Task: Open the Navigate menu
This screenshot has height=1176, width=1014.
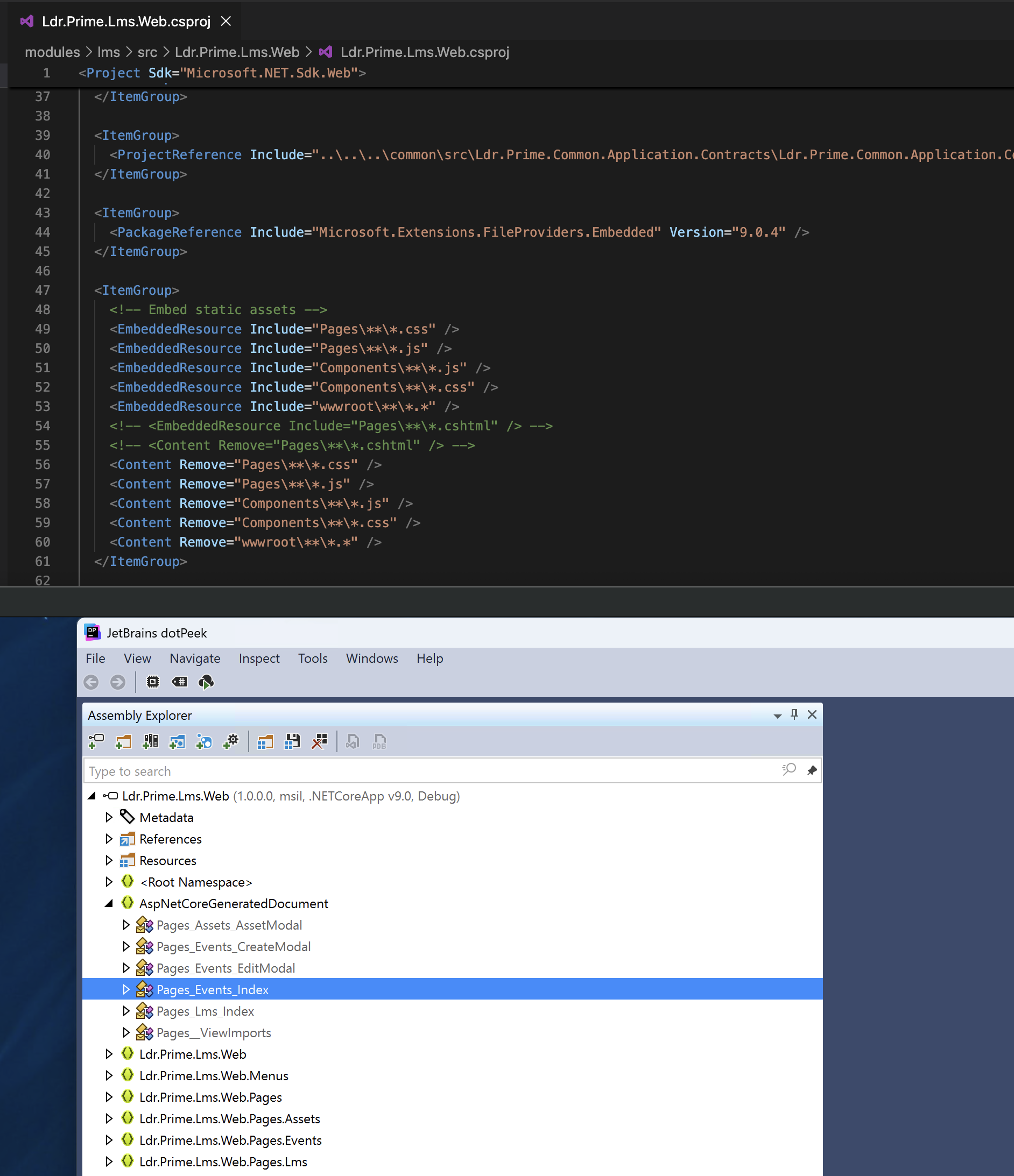Action: coord(195,658)
